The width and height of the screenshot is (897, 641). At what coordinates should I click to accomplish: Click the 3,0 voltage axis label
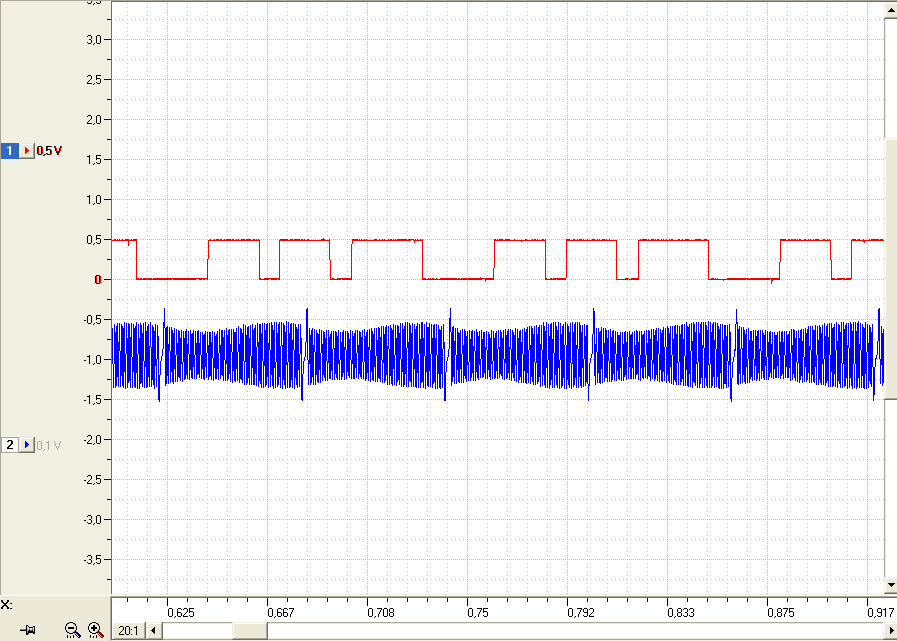pos(94,40)
